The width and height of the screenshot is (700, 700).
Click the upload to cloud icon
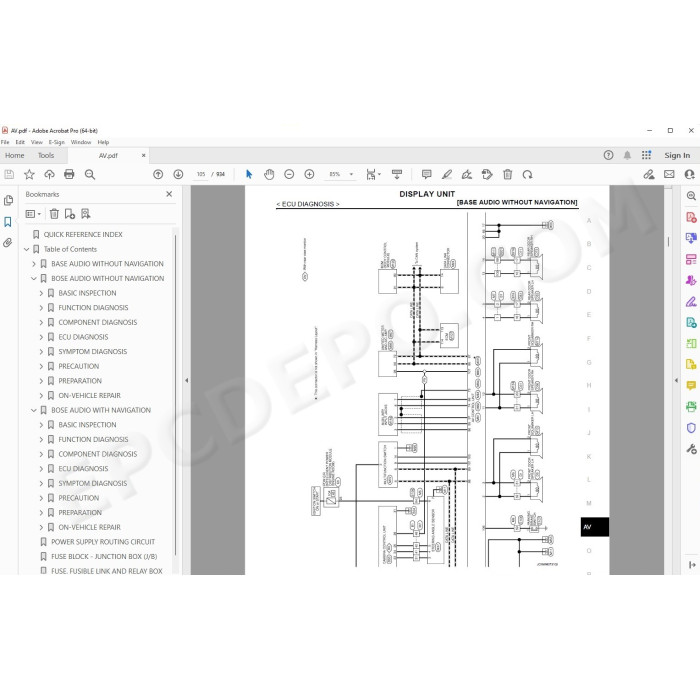click(x=49, y=175)
